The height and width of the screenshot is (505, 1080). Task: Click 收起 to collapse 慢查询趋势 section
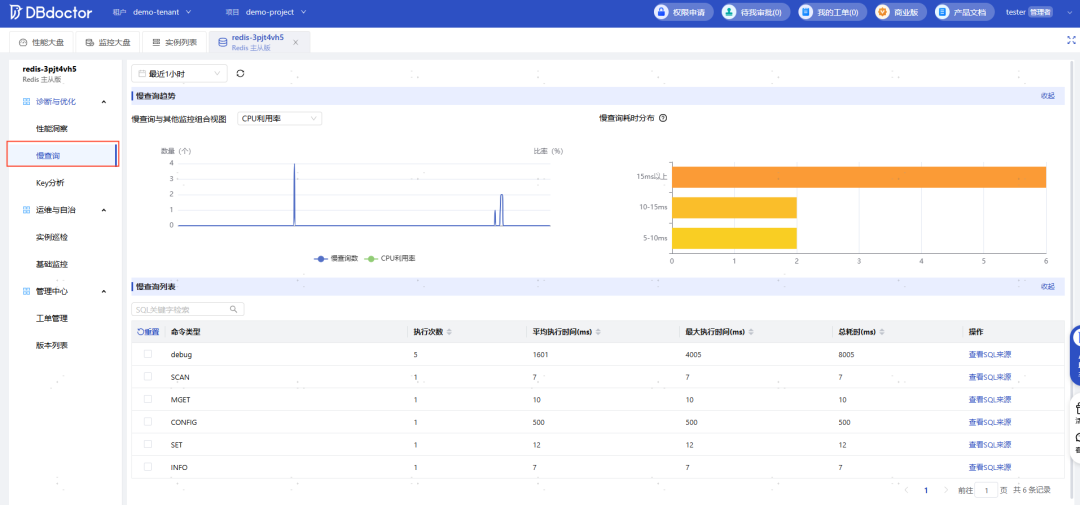(x=1047, y=96)
